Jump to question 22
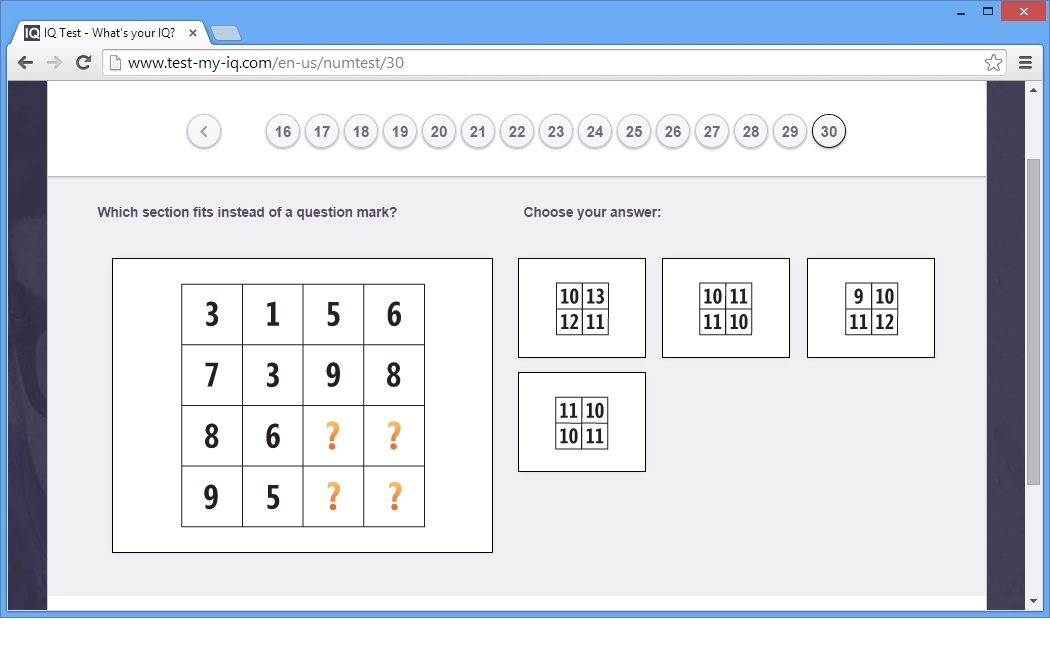Screen dimensions: 1050x672 point(517,131)
